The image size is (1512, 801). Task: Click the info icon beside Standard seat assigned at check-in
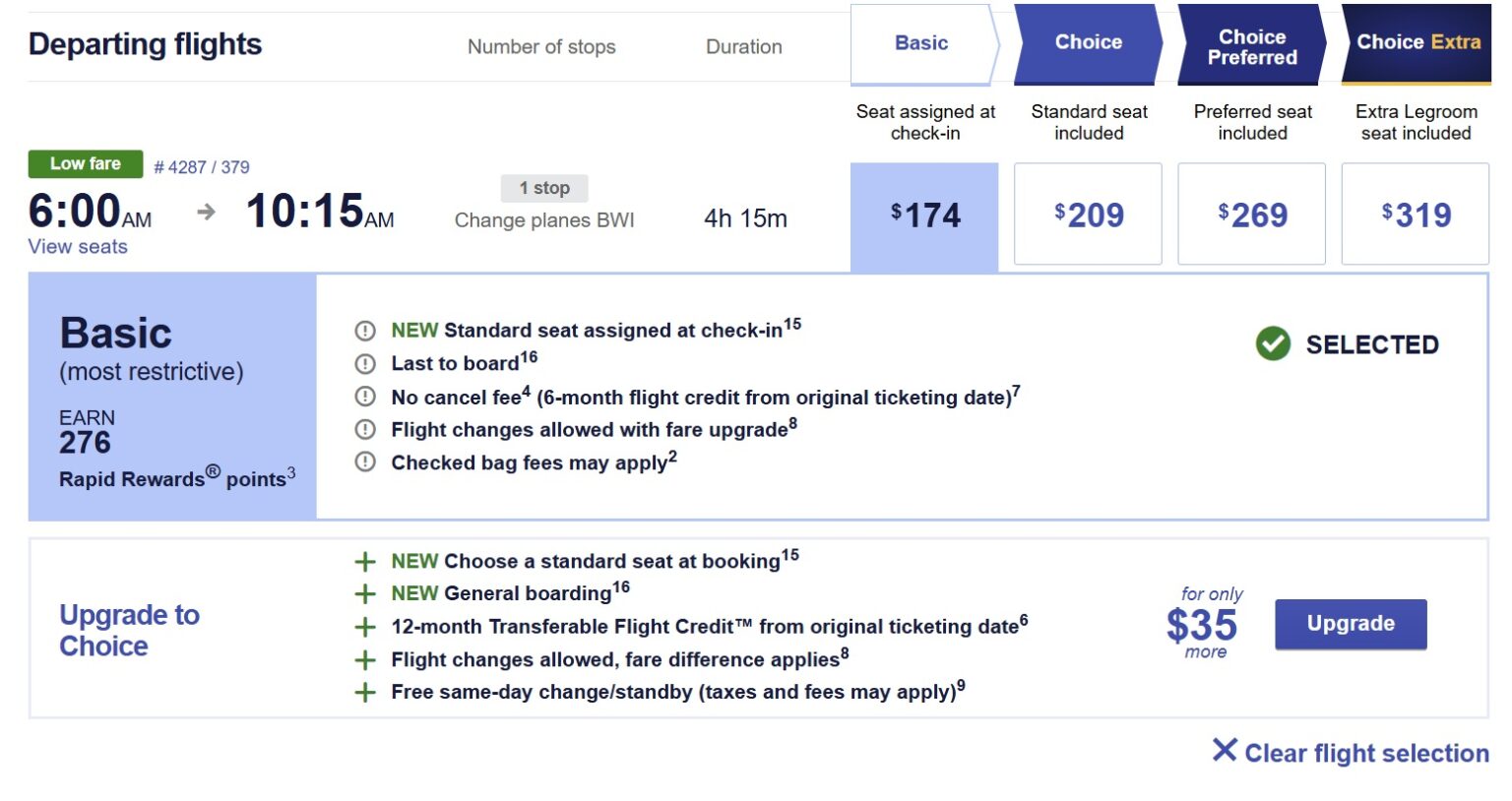point(365,330)
